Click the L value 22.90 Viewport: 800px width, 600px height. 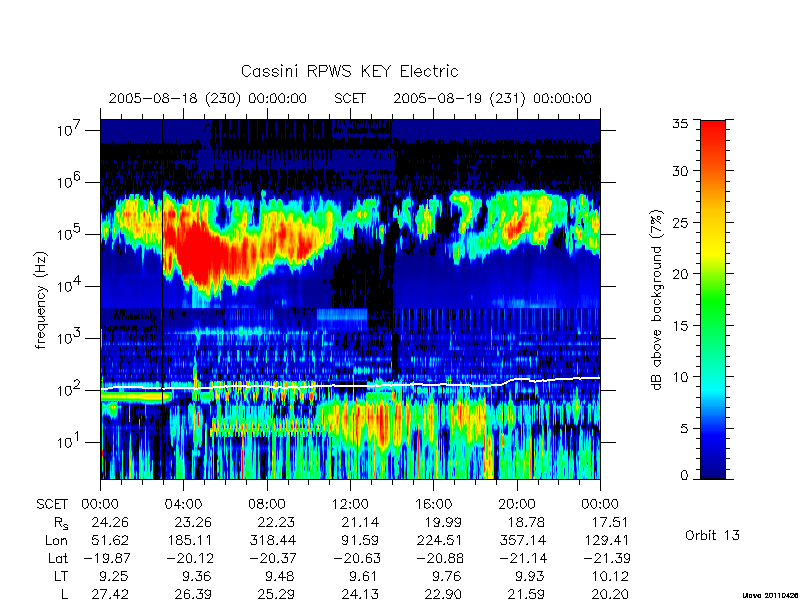443,594
